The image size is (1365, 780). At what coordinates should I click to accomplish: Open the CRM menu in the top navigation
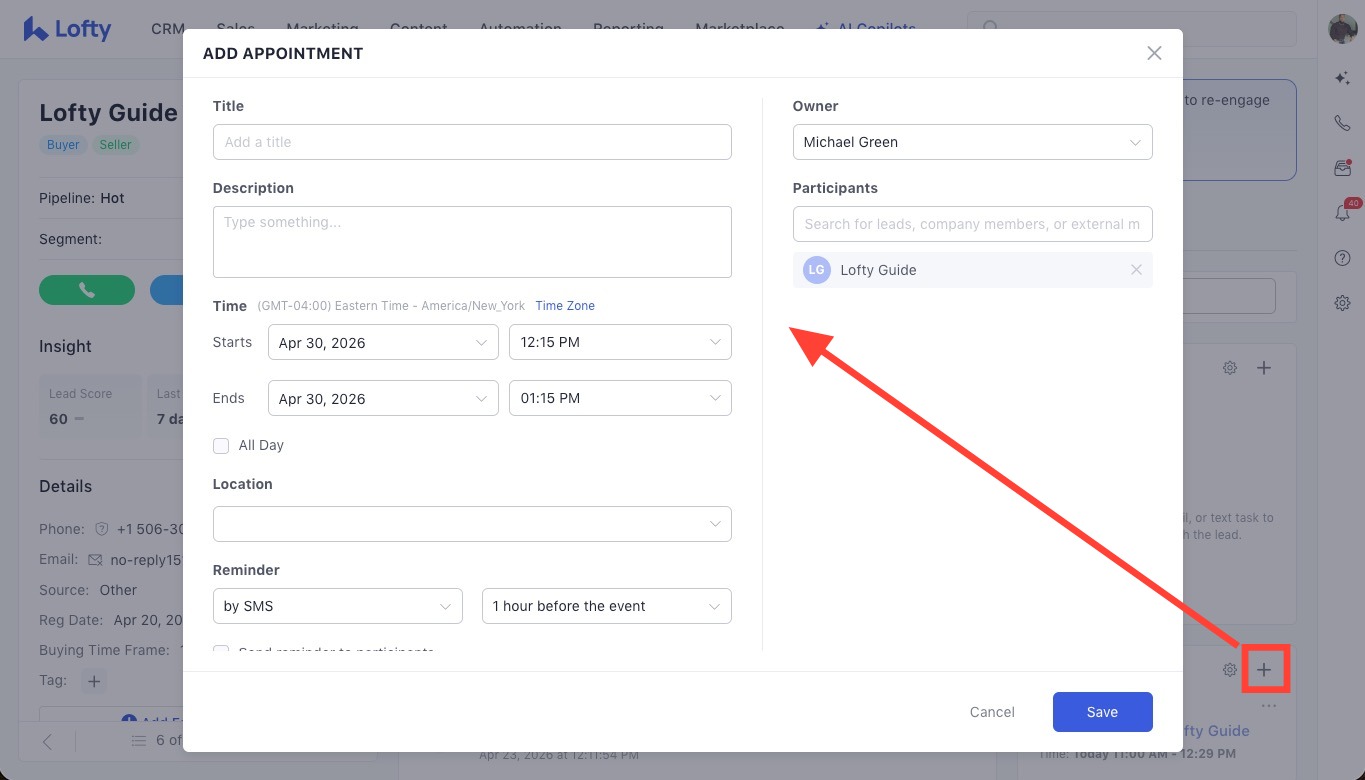coord(168,28)
